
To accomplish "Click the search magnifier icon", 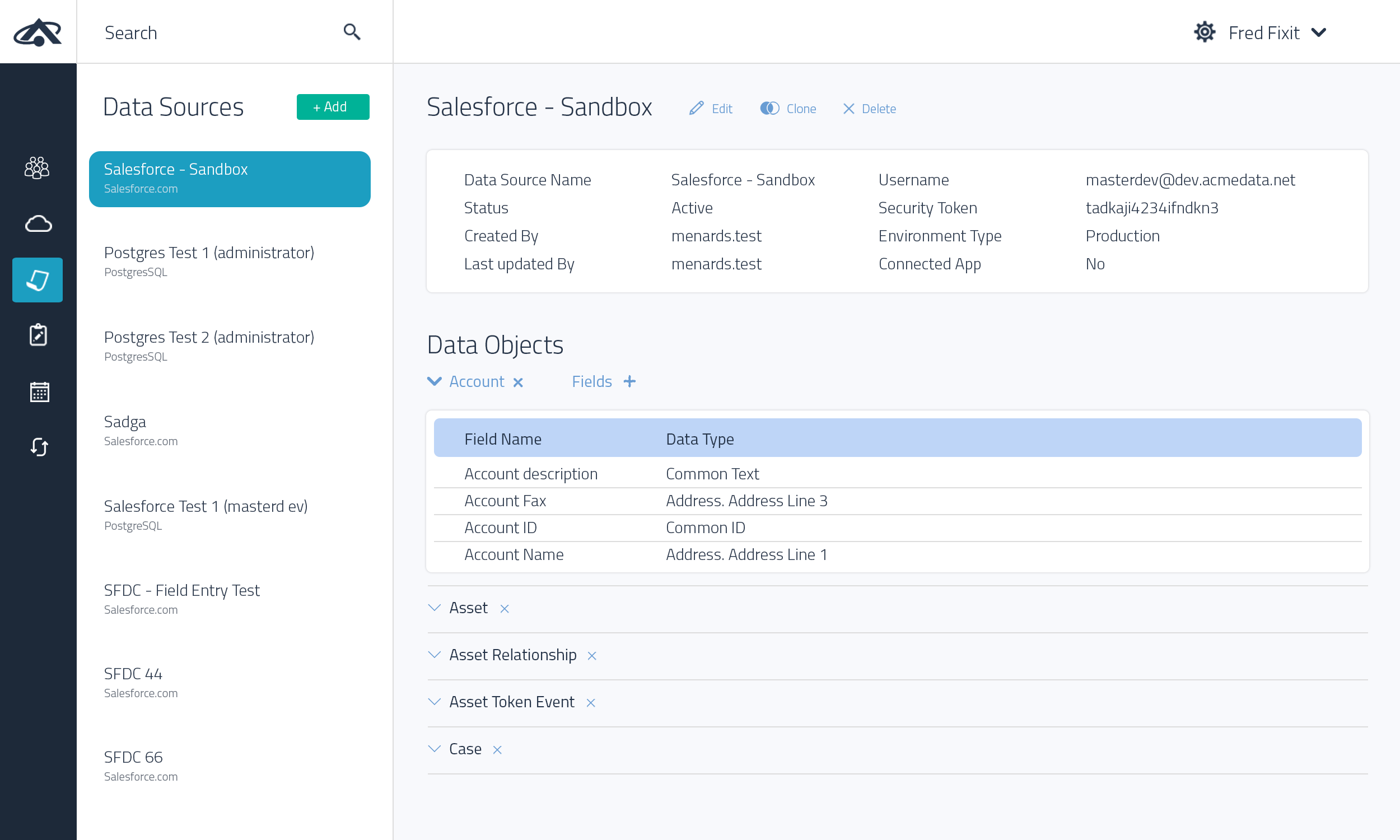I will coord(352,32).
